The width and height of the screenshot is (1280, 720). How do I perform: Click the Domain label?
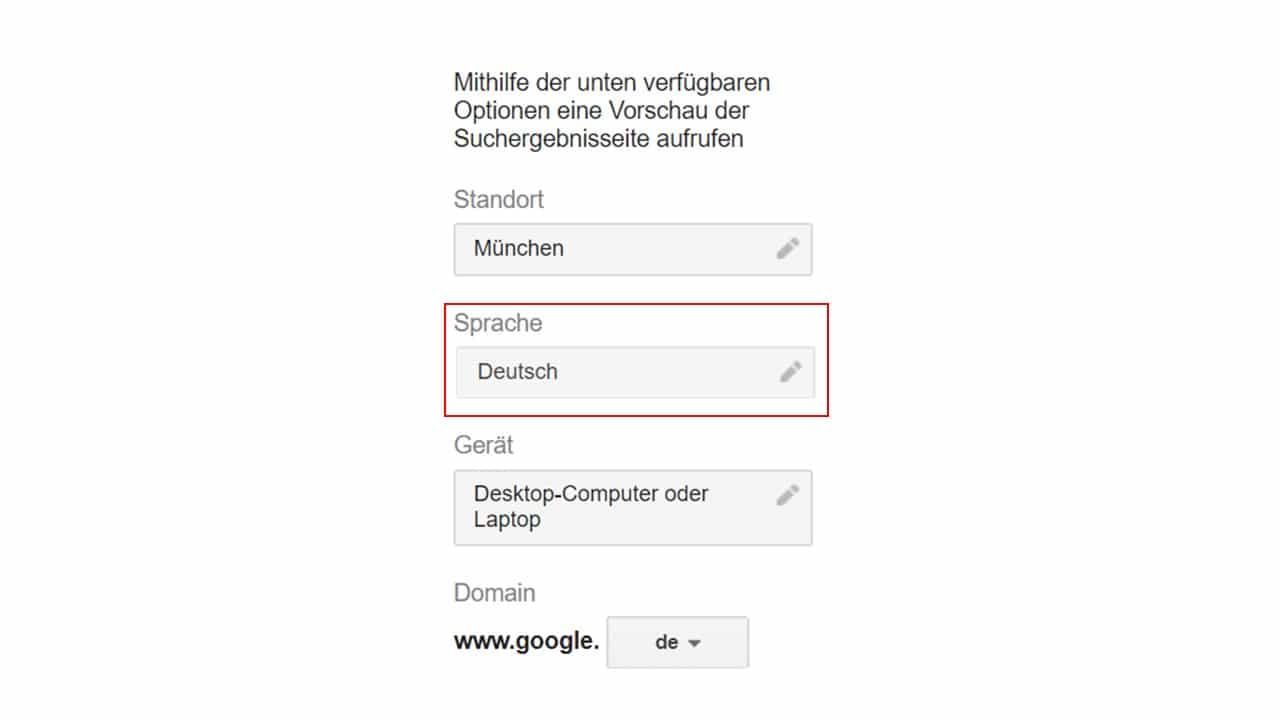(494, 592)
